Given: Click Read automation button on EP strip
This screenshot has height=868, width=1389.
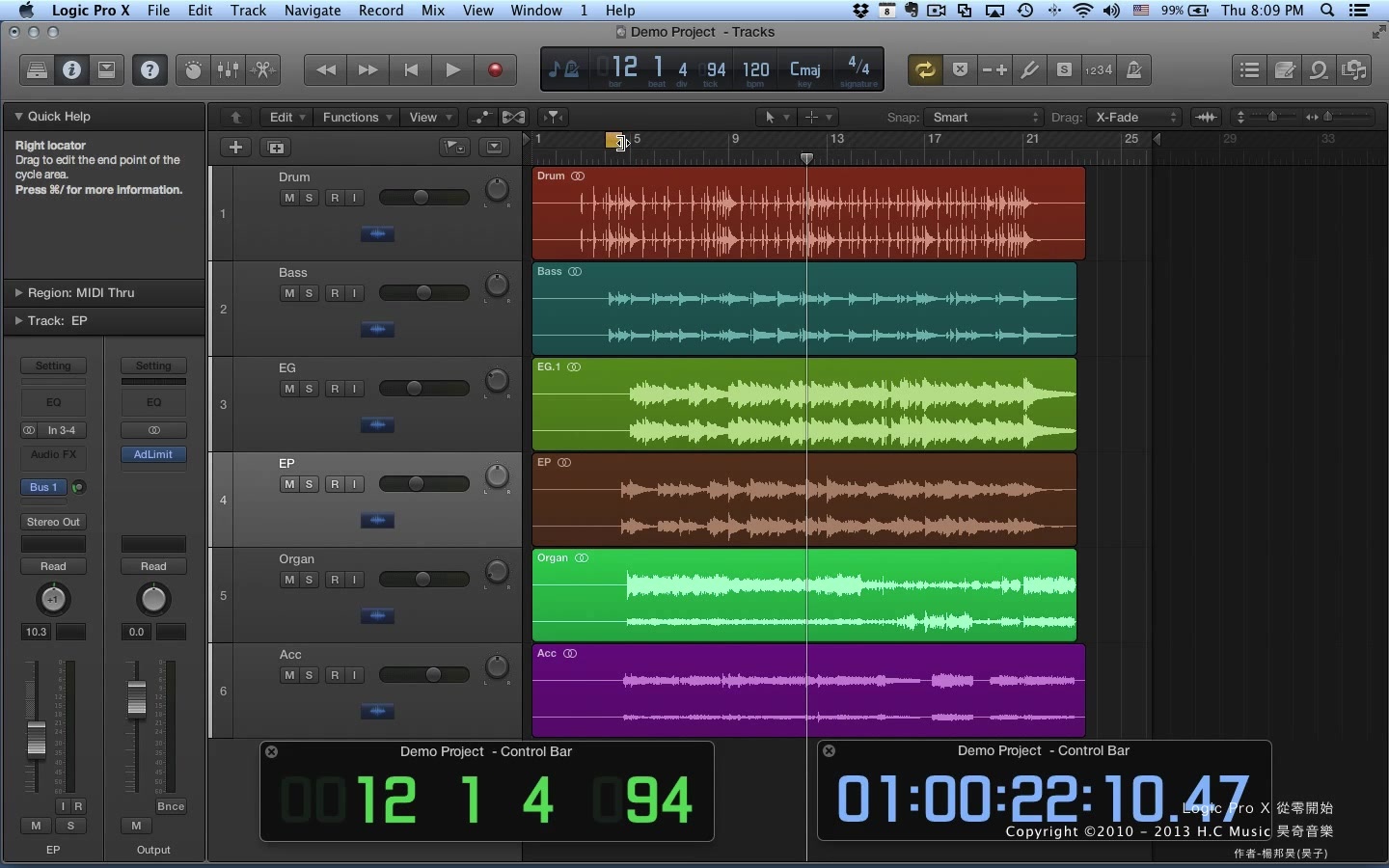Looking at the screenshot, I should click(53, 566).
